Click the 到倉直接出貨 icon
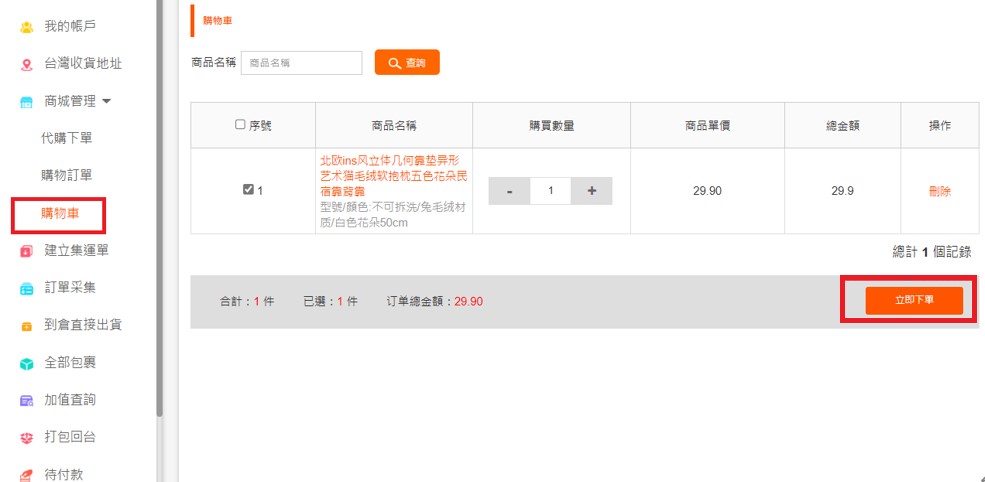The image size is (985, 482). 27,326
